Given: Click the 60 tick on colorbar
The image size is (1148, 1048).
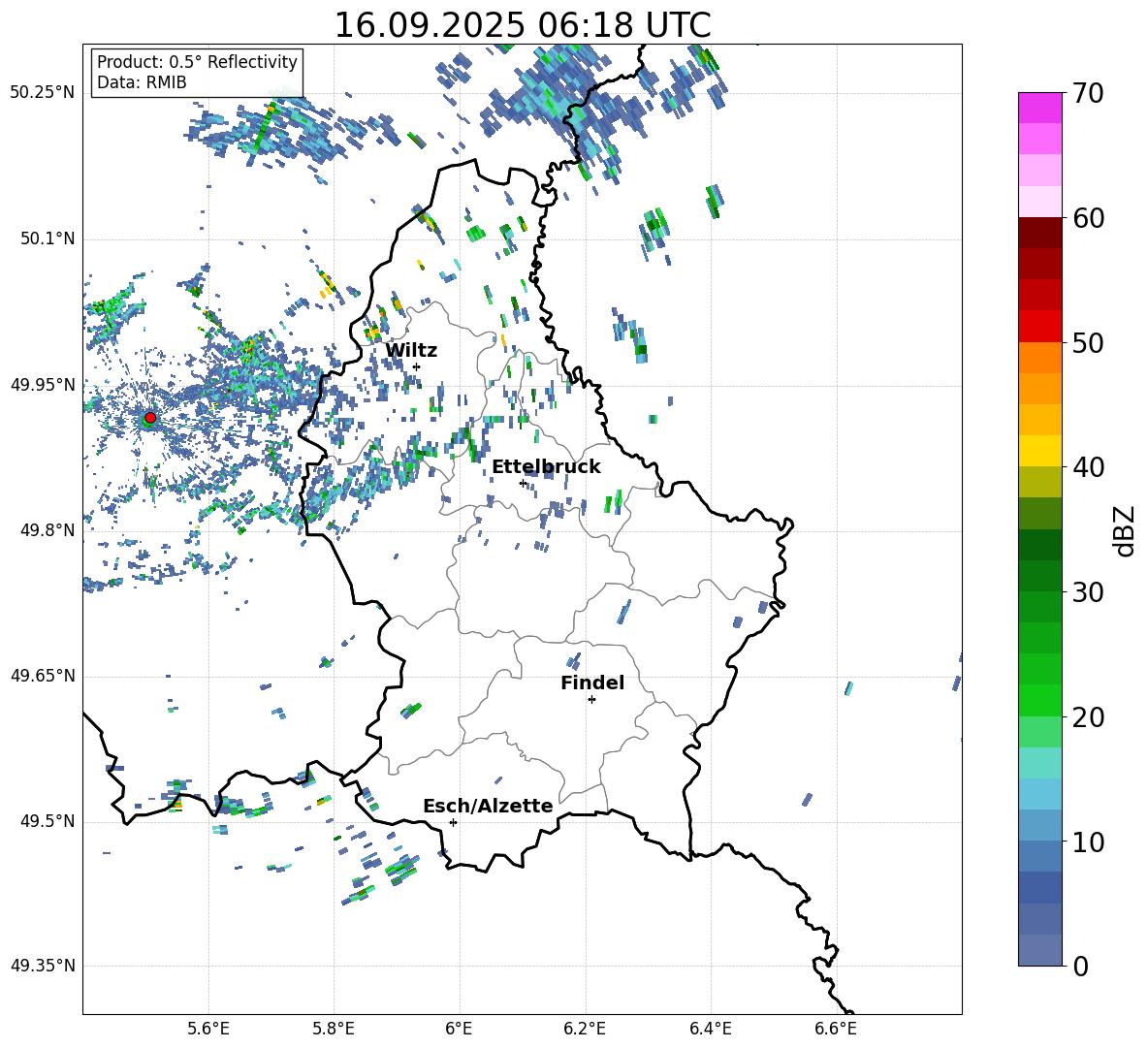Looking at the screenshot, I should (x=1089, y=218).
